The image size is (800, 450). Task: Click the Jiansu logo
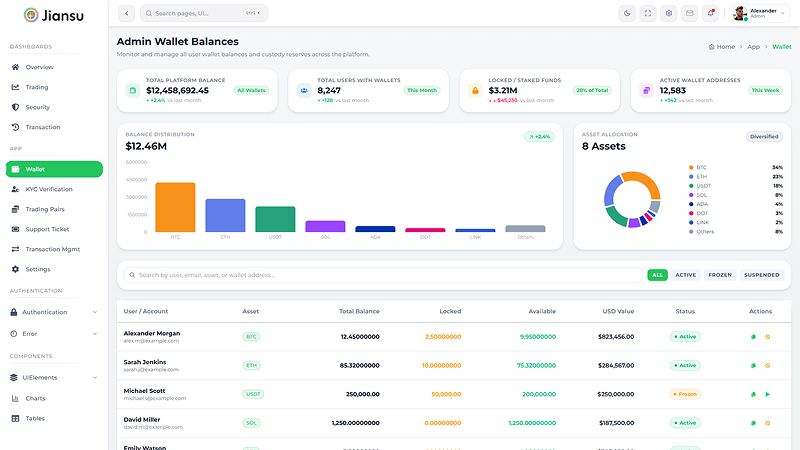(54, 15)
